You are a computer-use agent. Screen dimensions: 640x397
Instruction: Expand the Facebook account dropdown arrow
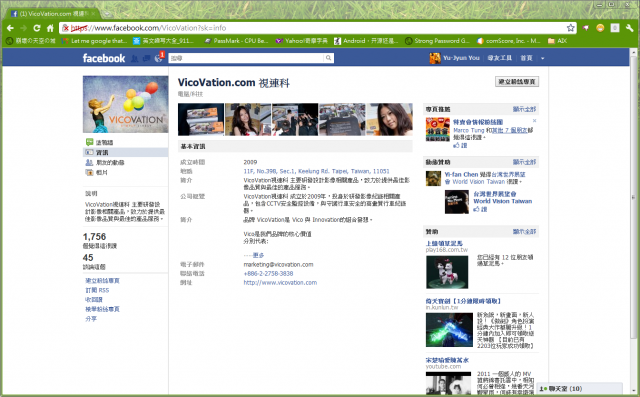542,58
